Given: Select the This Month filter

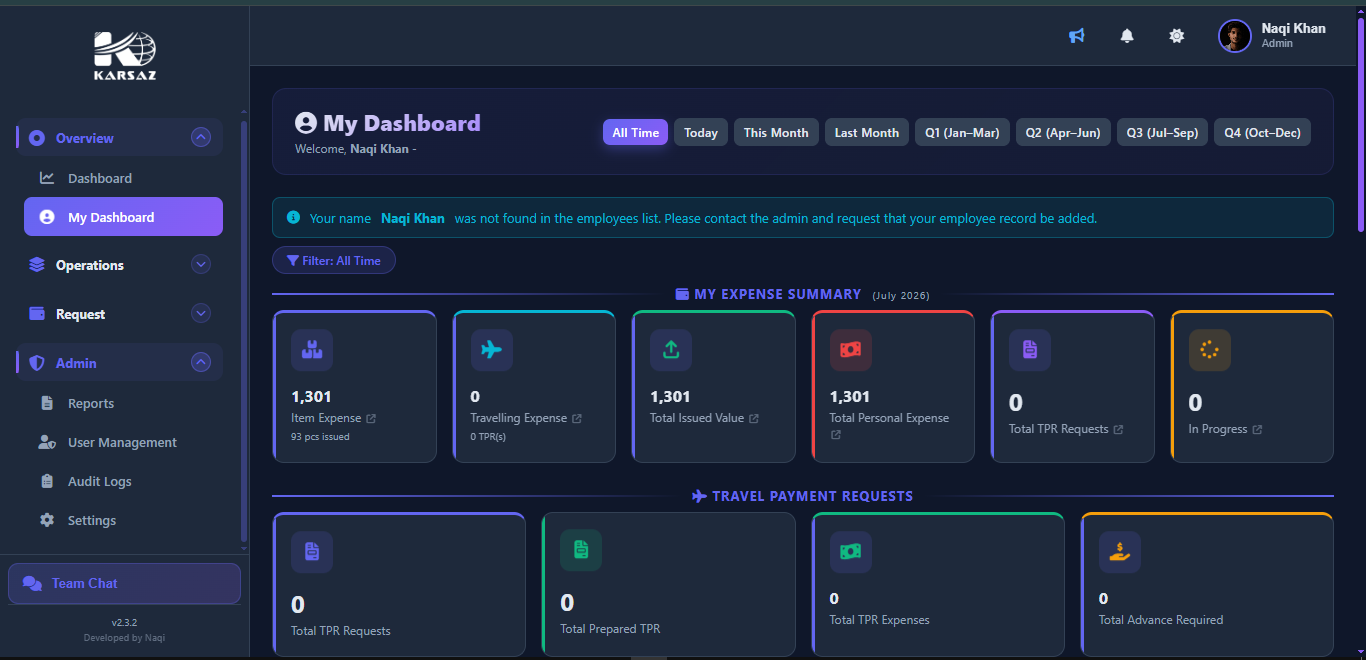Looking at the screenshot, I should pyautogui.click(x=776, y=133).
